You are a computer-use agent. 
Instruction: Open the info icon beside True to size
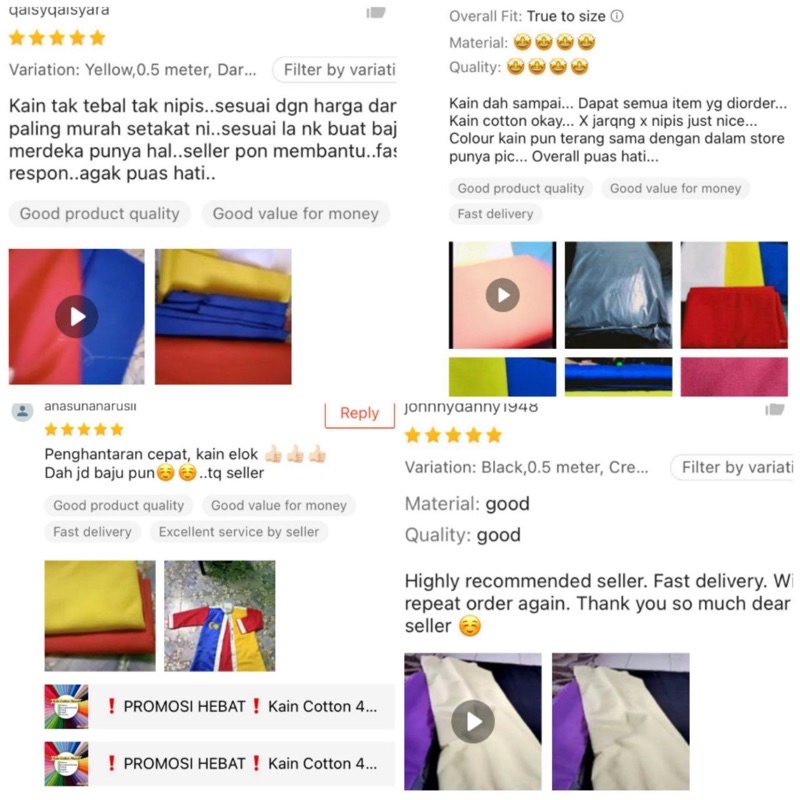[617, 16]
